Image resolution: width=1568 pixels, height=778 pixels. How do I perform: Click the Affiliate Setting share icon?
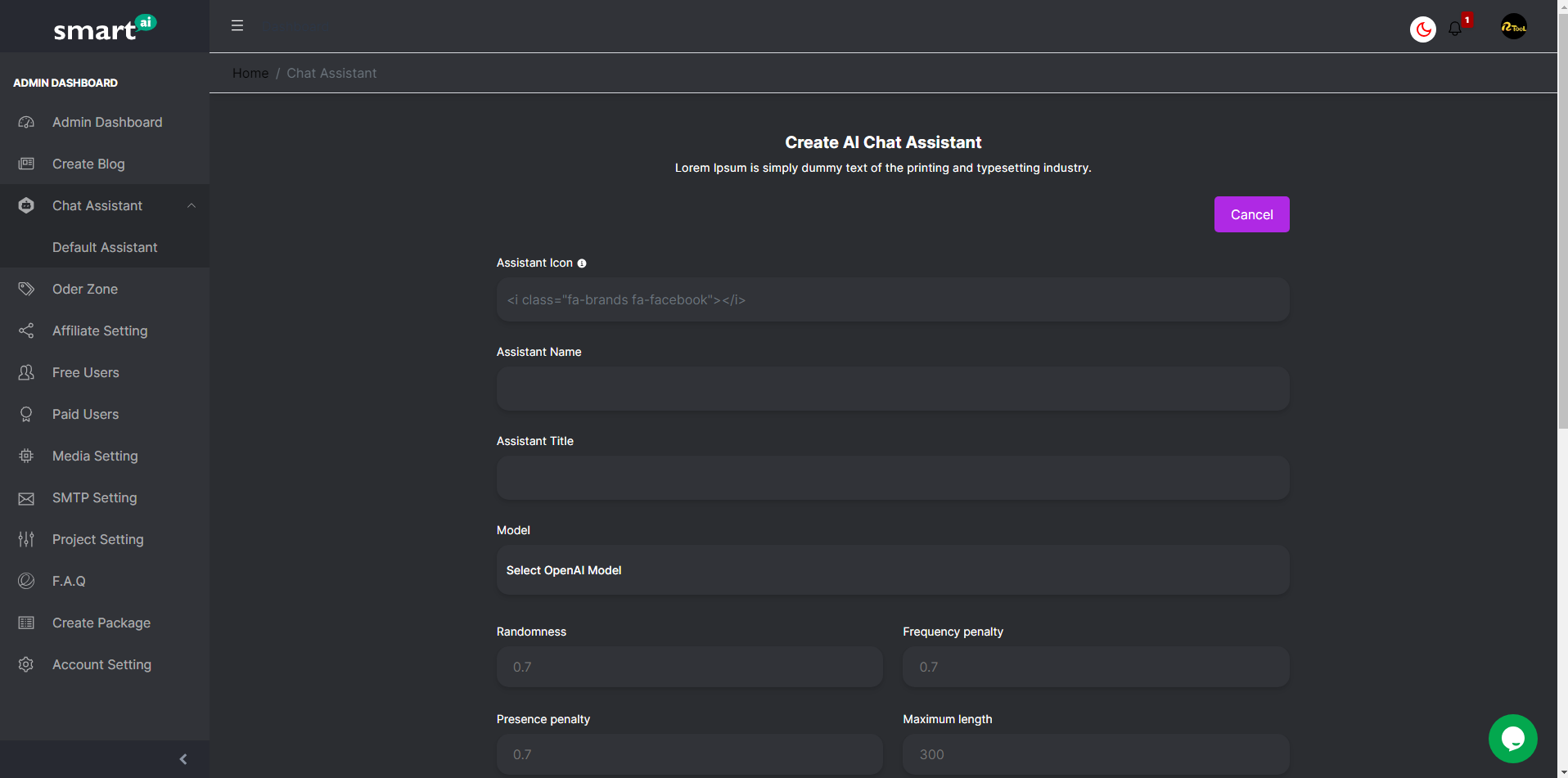(26, 331)
